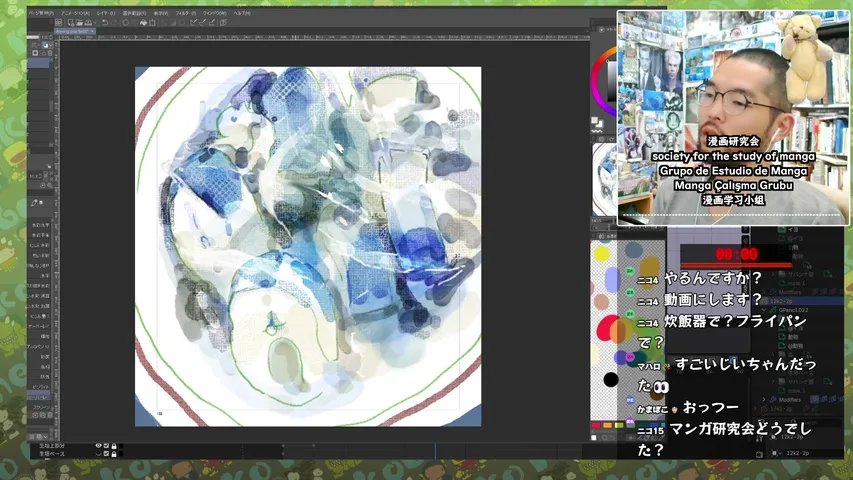Click the Redo arrow icon
Viewport: 853px width, 480px height.
(x=114, y=23)
